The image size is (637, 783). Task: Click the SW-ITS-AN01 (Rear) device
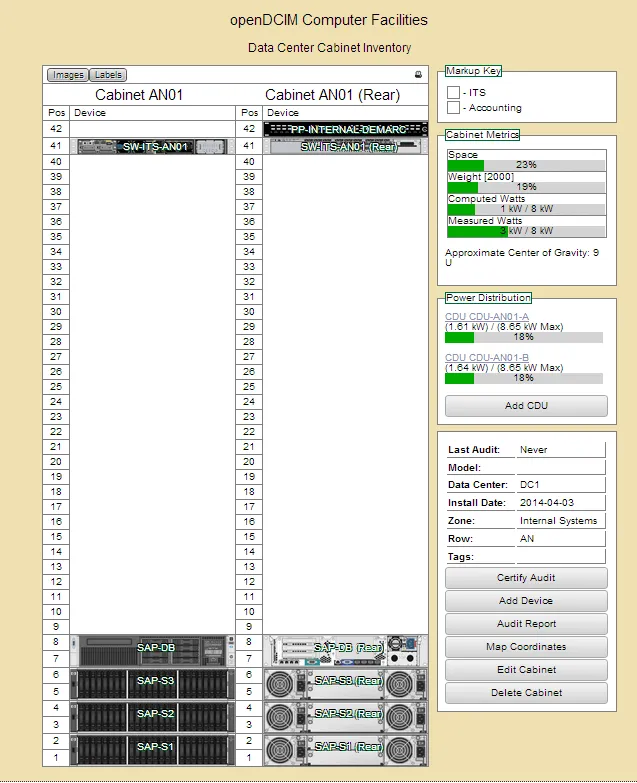[x=345, y=147]
